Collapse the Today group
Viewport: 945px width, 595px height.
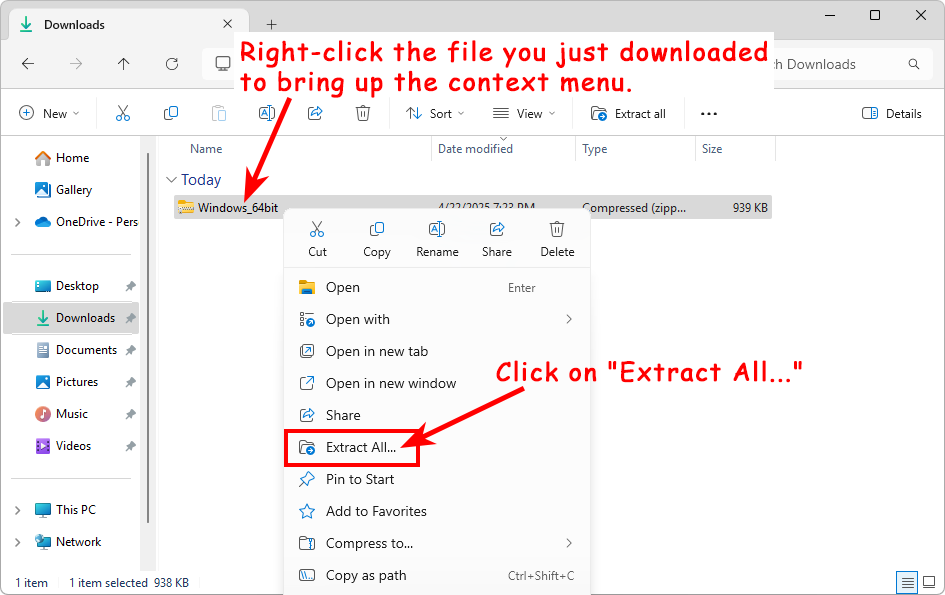point(169,181)
